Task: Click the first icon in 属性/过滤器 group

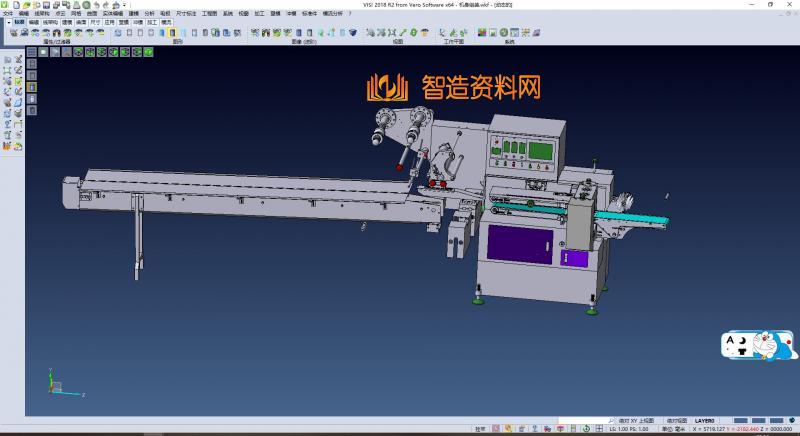Action: point(13,33)
